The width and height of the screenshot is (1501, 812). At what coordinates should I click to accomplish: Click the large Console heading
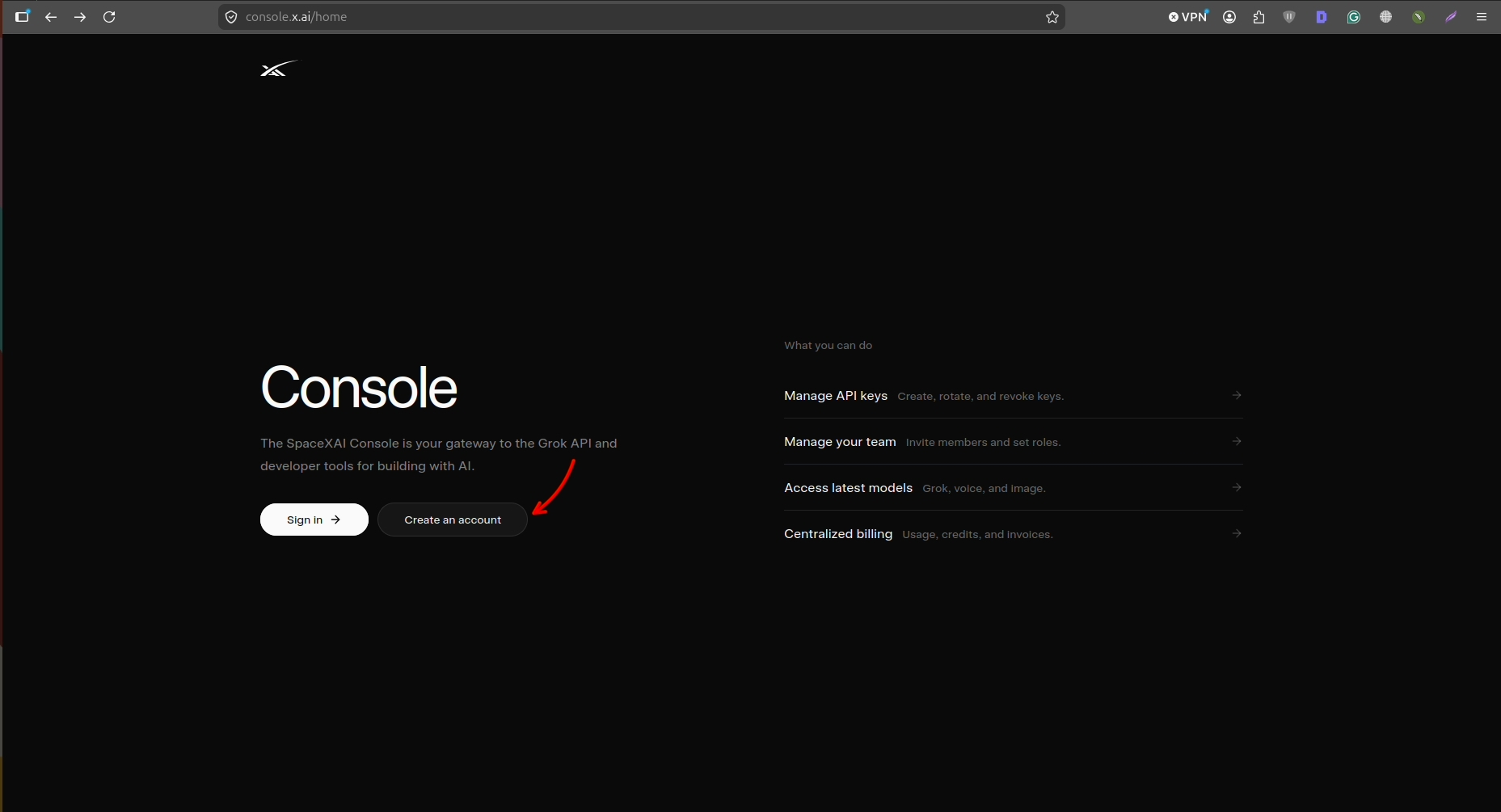click(x=359, y=387)
